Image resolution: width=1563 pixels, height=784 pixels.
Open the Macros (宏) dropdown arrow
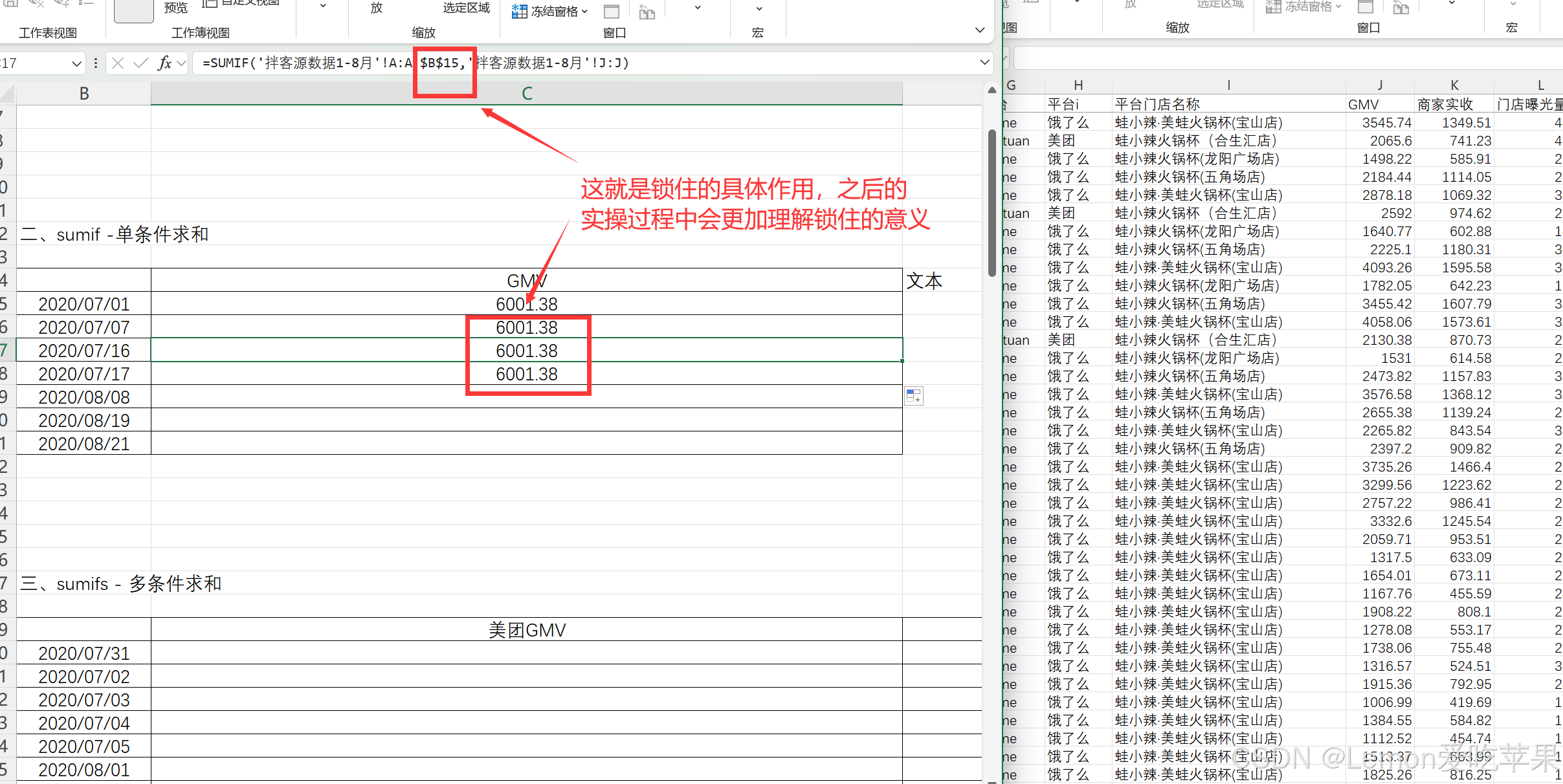[759, 9]
